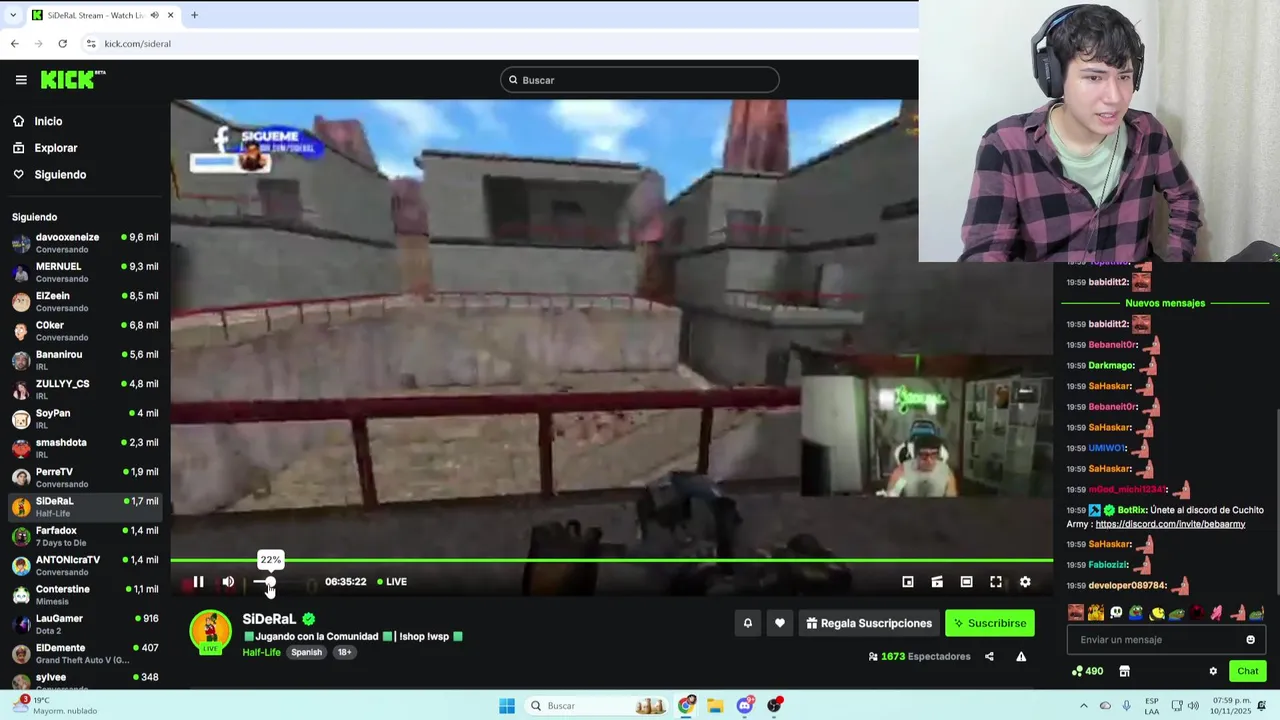Open LauGamer channel in following list
1280x720 pixels.
point(85,624)
